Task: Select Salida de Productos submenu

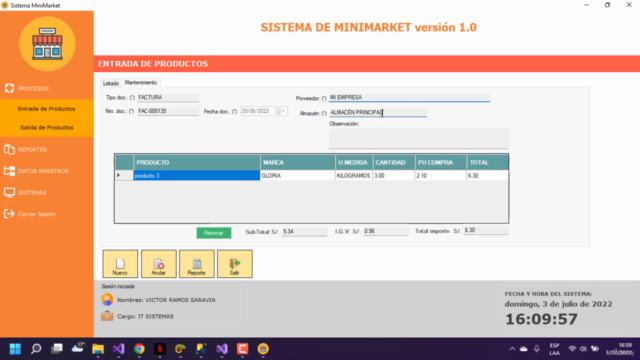Action: point(47,127)
